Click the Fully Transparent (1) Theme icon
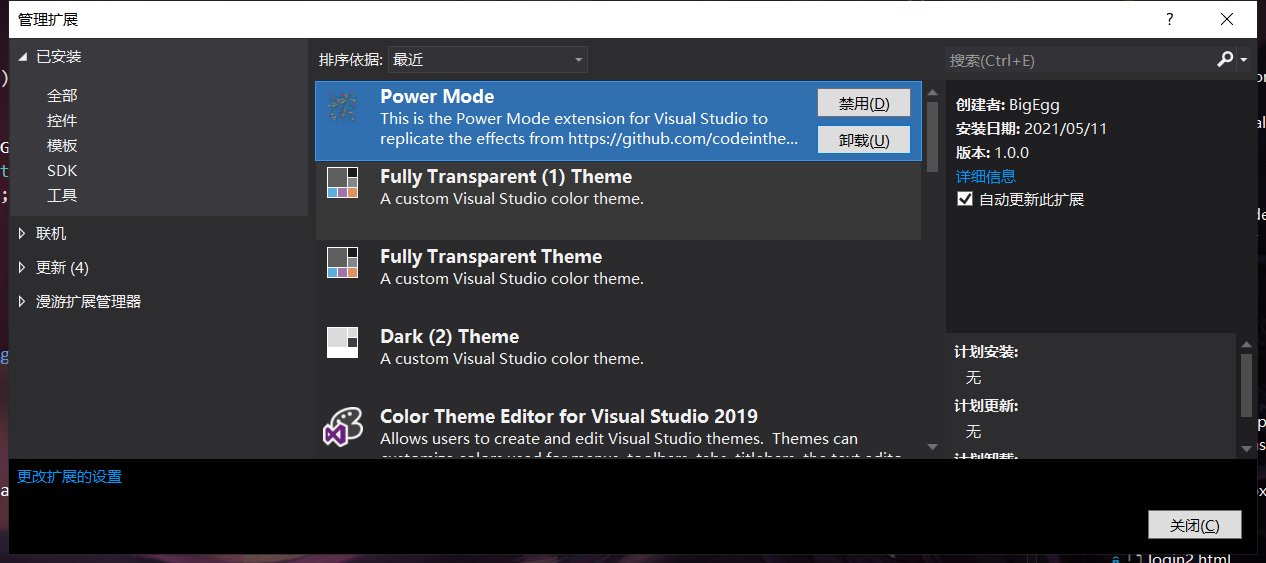Screen dimensions: 1266x563 click(342, 182)
